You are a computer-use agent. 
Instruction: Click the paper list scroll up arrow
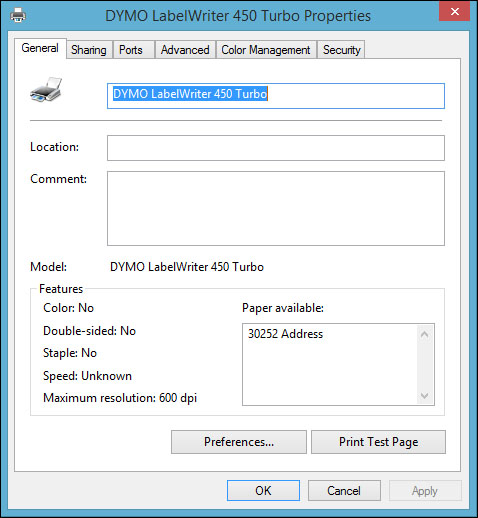[424, 334]
